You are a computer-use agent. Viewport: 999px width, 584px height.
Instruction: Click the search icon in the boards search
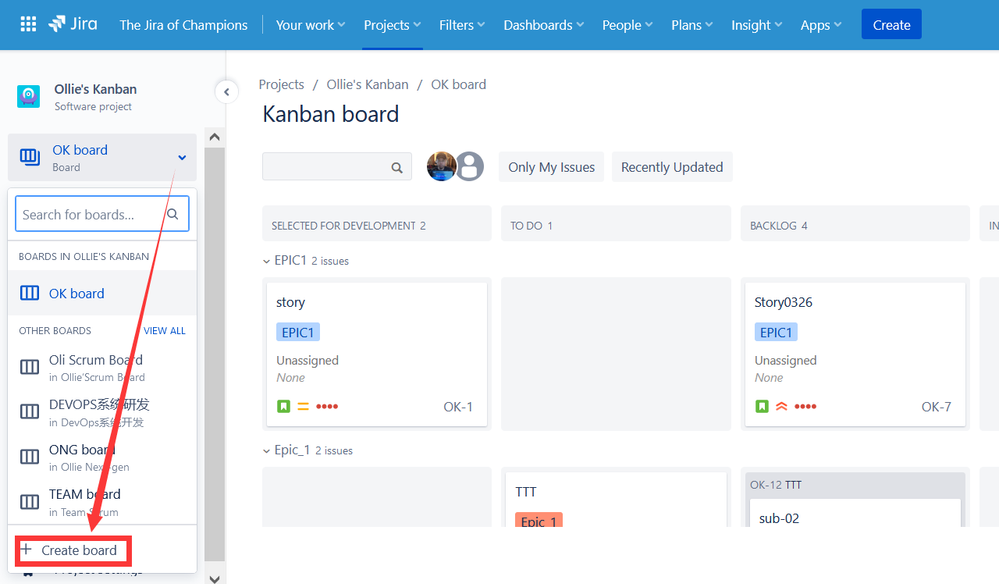coord(173,214)
